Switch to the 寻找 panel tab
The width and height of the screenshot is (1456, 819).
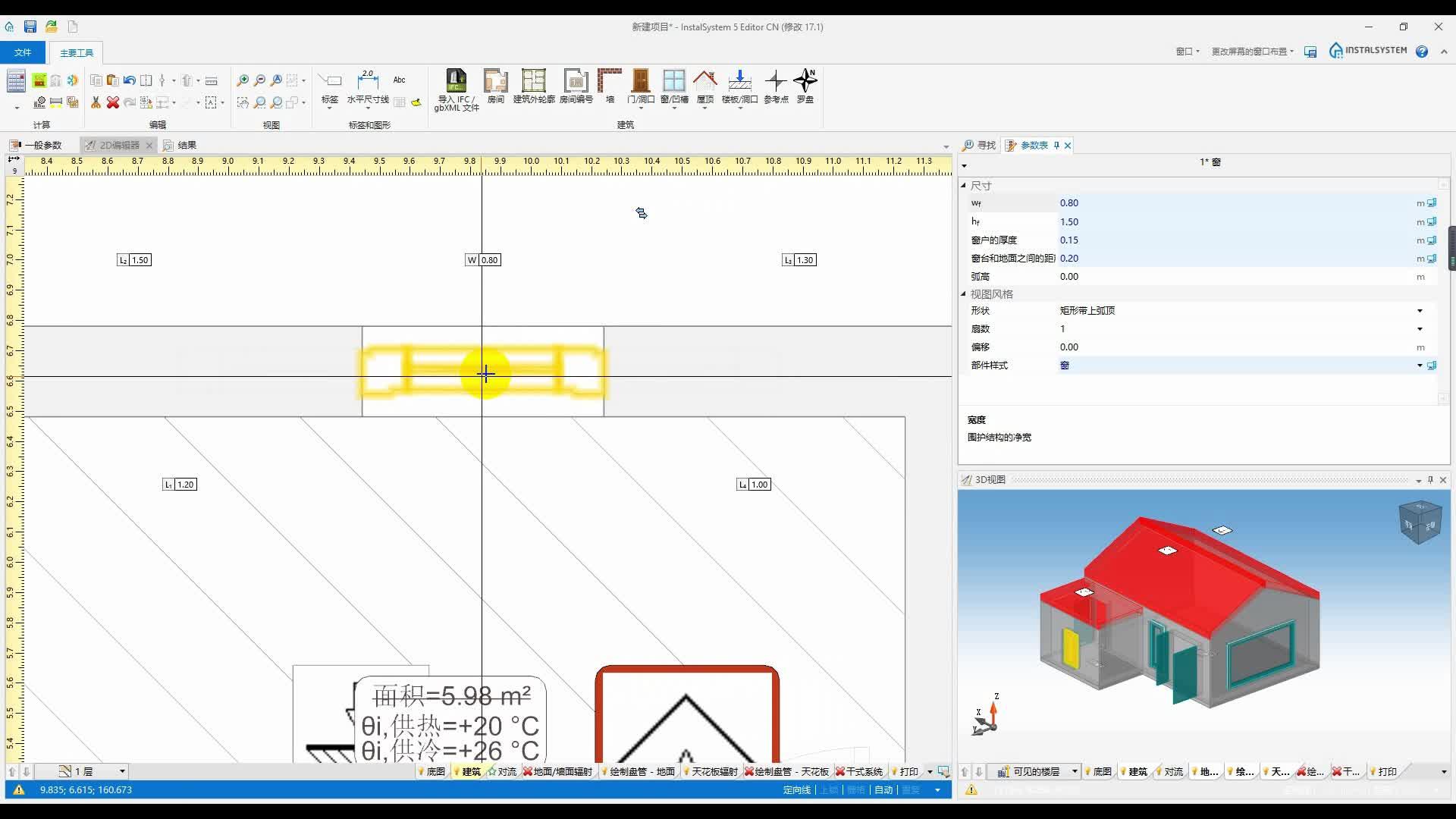tap(980, 145)
